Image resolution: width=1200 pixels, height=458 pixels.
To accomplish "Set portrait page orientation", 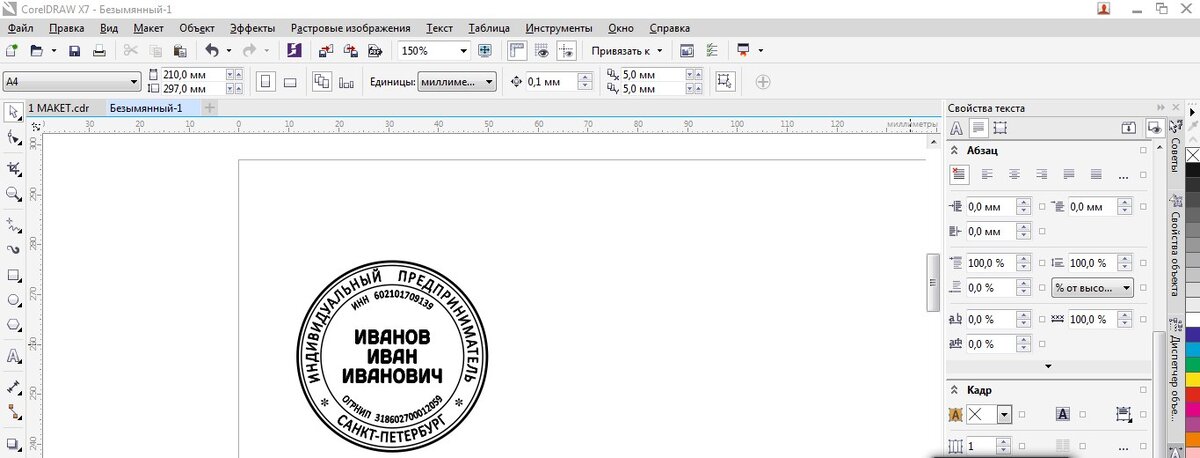I will 265,82.
